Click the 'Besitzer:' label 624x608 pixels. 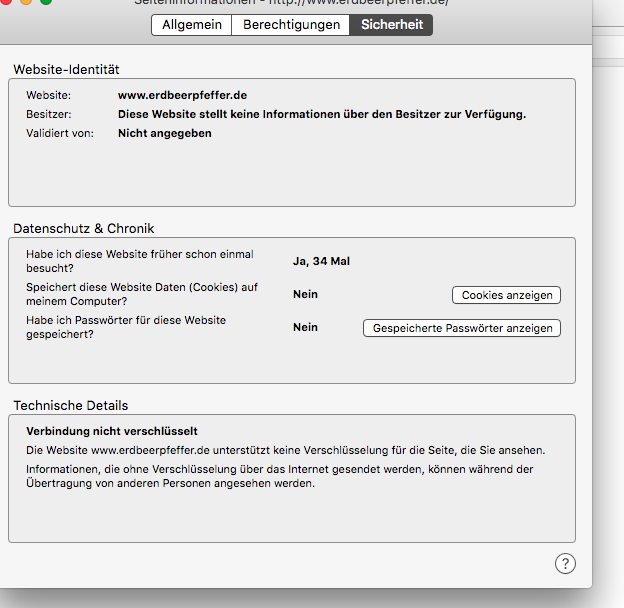(x=49, y=115)
